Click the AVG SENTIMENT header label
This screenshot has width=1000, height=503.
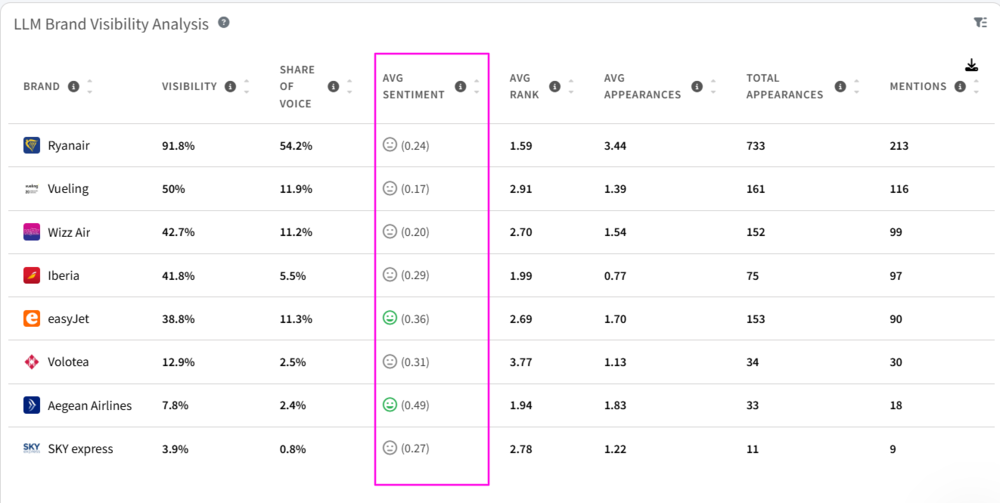pyautogui.click(x=413, y=86)
